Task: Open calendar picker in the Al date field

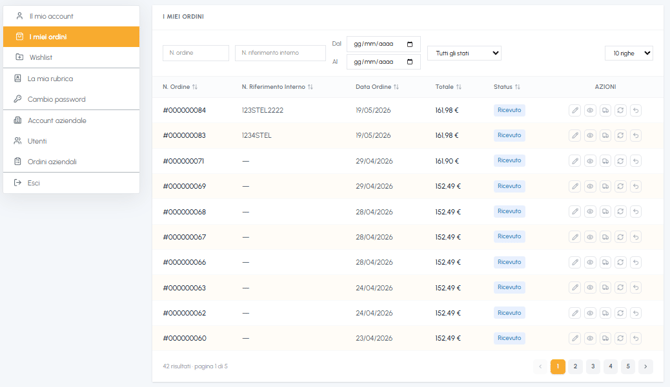Action: coord(410,62)
